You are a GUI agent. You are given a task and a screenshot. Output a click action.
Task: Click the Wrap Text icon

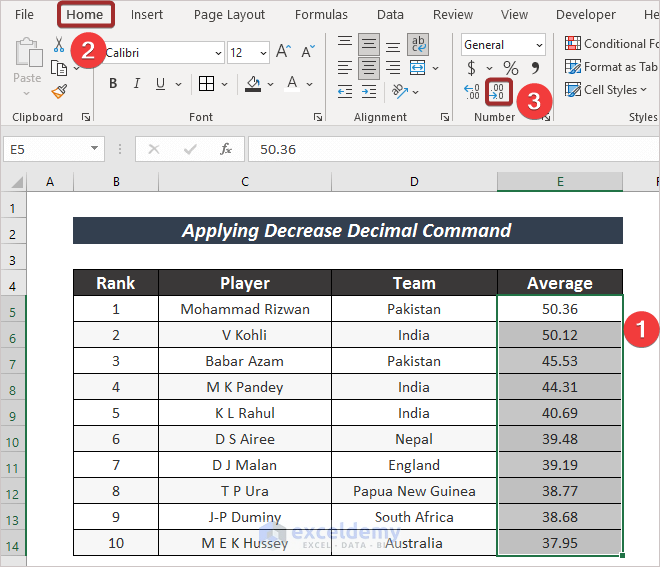click(x=418, y=44)
